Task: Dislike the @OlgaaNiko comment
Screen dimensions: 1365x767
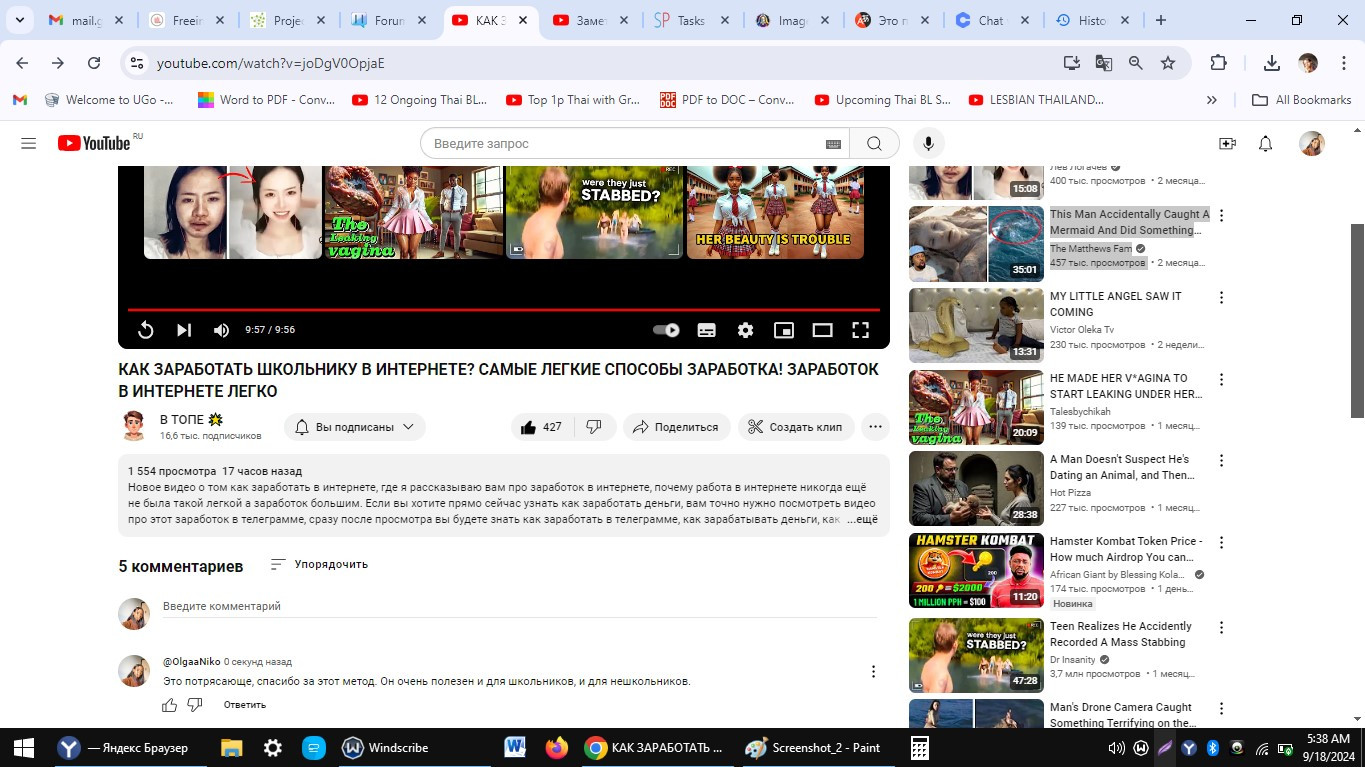Action: (195, 705)
